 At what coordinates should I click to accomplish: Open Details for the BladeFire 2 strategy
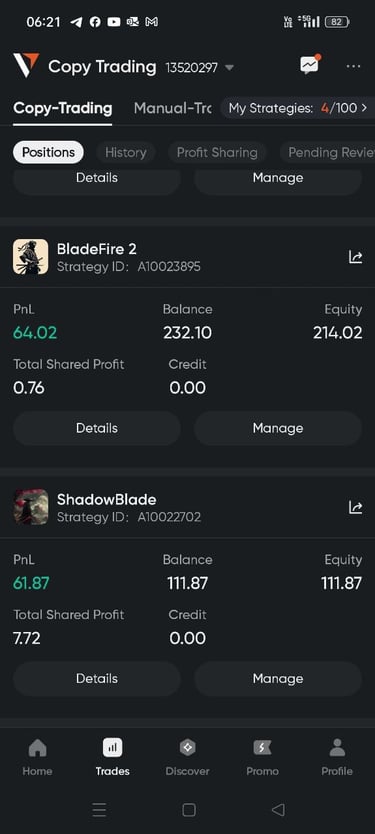pyautogui.click(x=97, y=428)
